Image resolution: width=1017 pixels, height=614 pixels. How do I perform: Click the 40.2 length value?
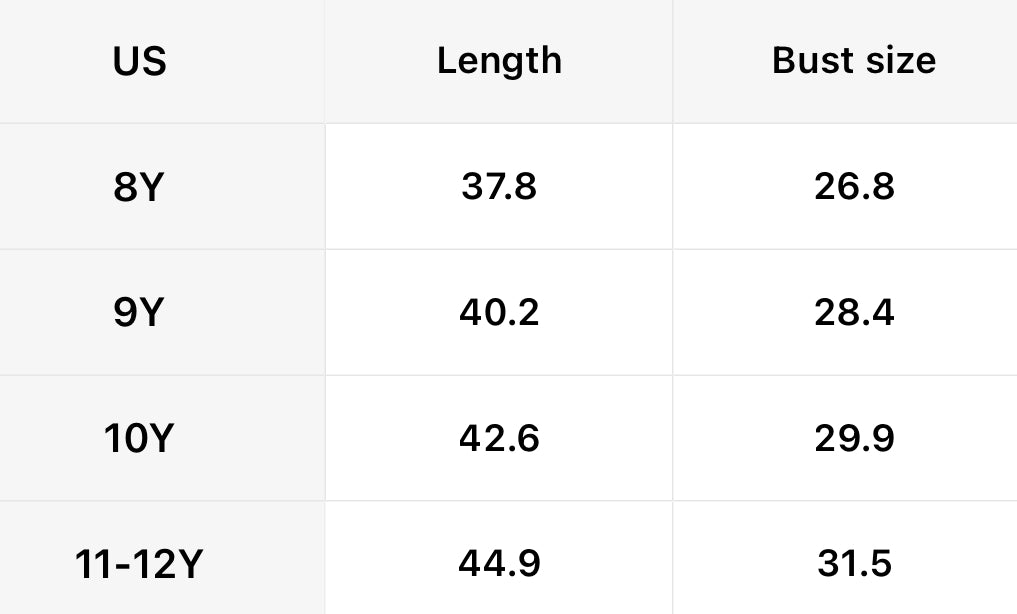(x=499, y=313)
